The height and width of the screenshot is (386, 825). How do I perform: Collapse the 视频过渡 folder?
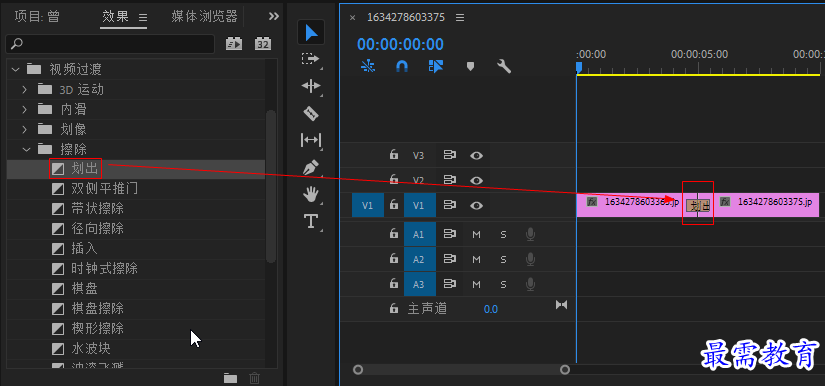point(15,69)
